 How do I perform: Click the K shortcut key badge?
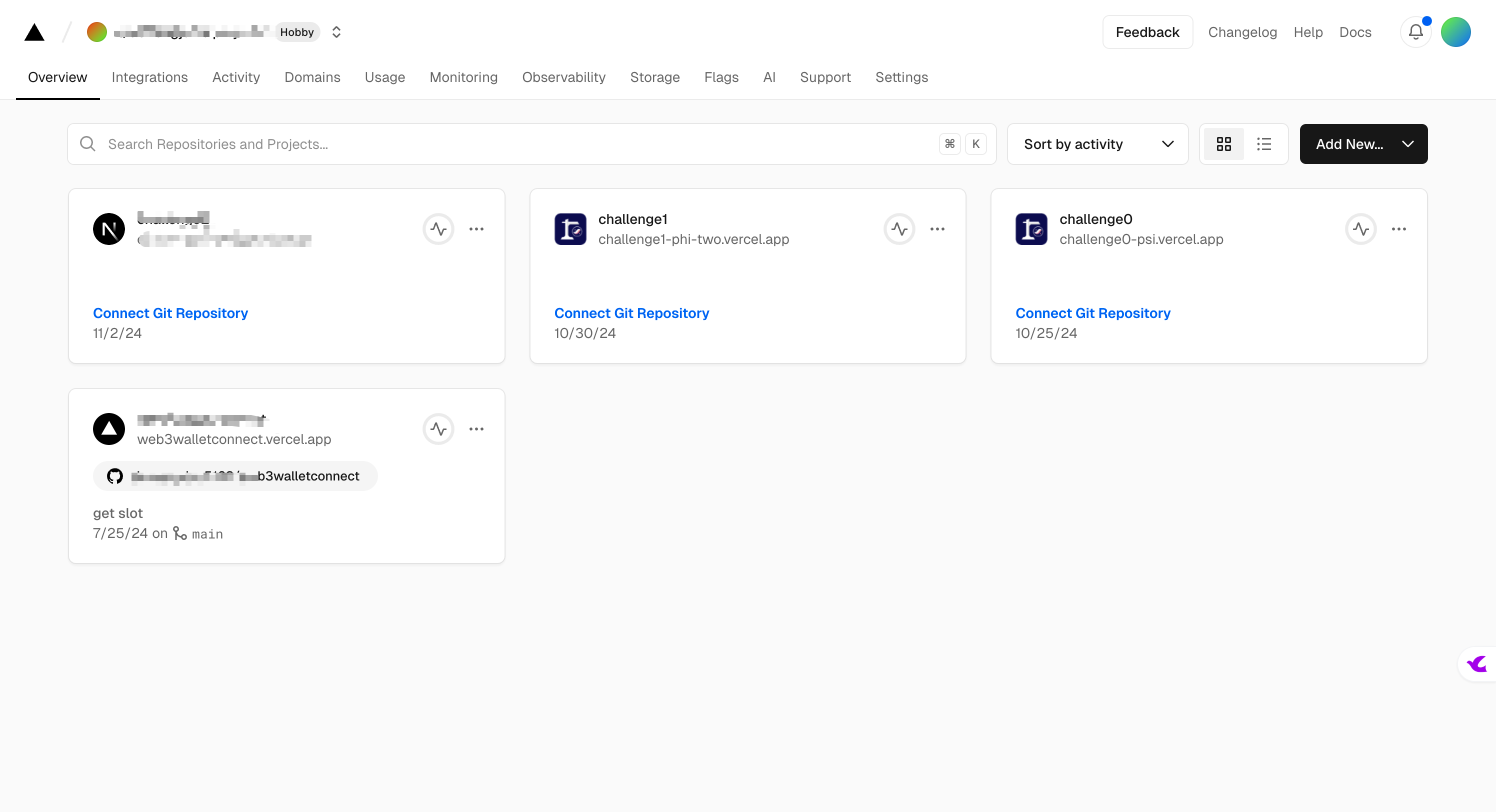(975, 144)
